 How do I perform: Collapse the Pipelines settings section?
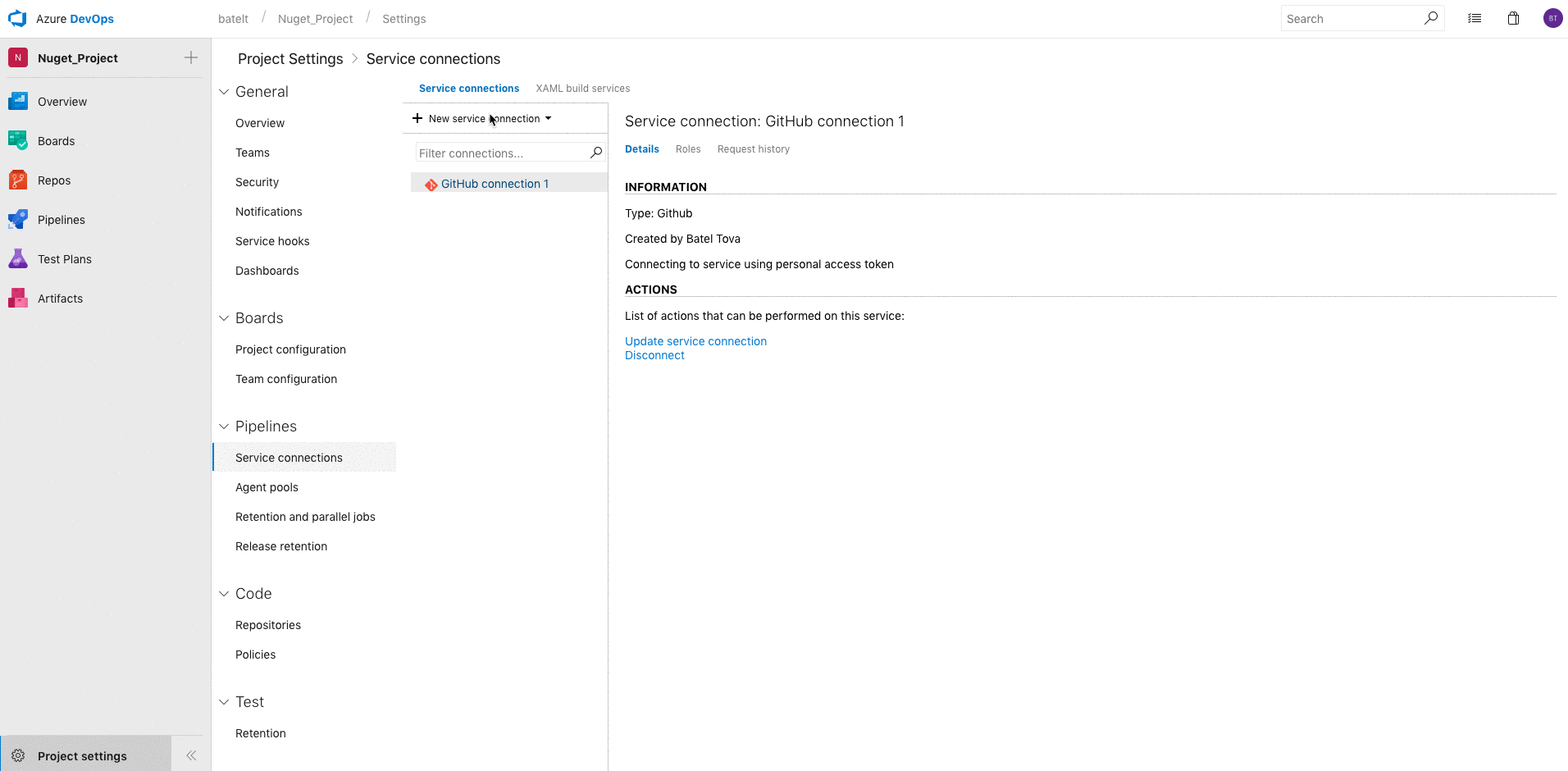click(224, 427)
